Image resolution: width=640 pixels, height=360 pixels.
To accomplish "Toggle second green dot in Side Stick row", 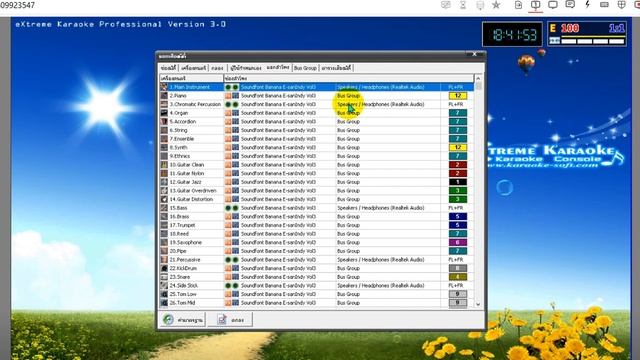I will 236,285.
